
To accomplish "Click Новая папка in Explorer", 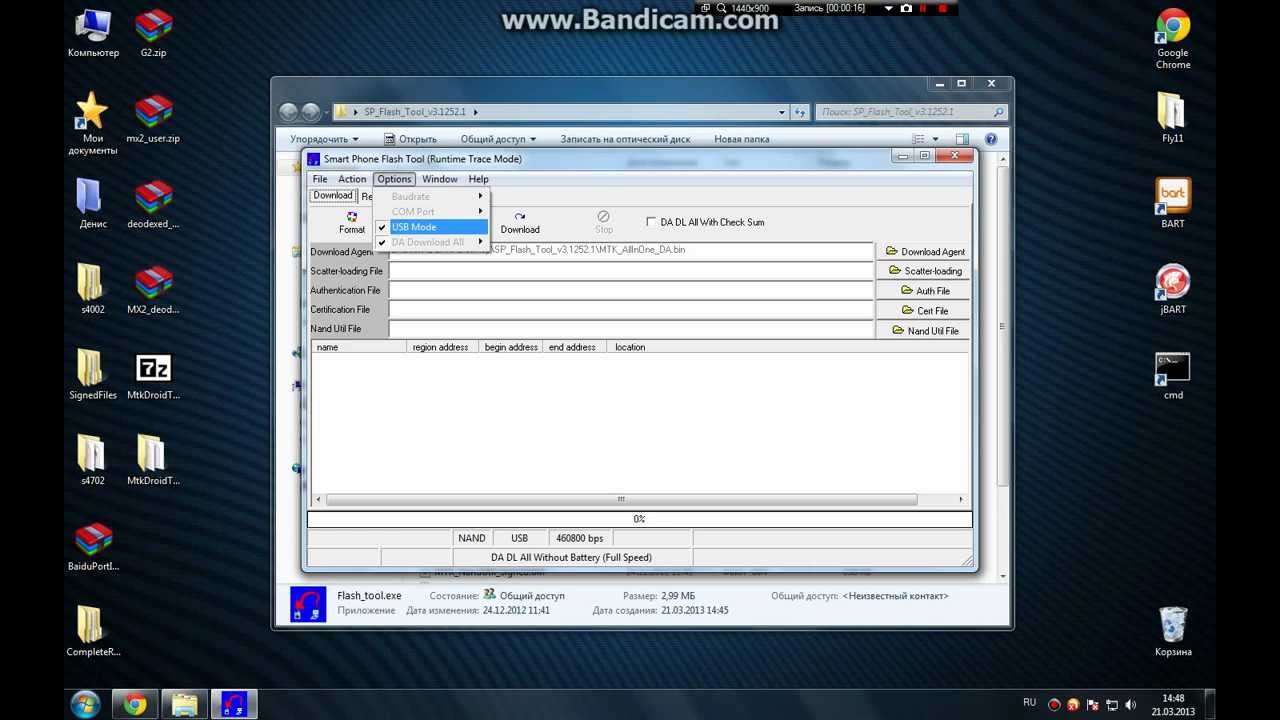I will pos(742,139).
